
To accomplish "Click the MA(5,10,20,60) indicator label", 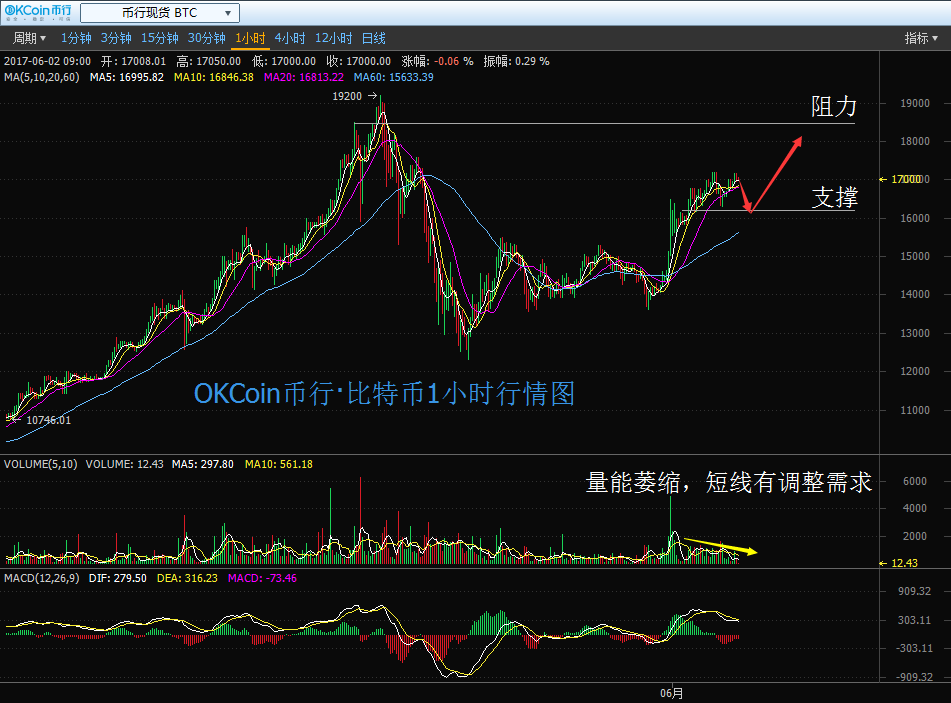I will [x=43, y=77].
